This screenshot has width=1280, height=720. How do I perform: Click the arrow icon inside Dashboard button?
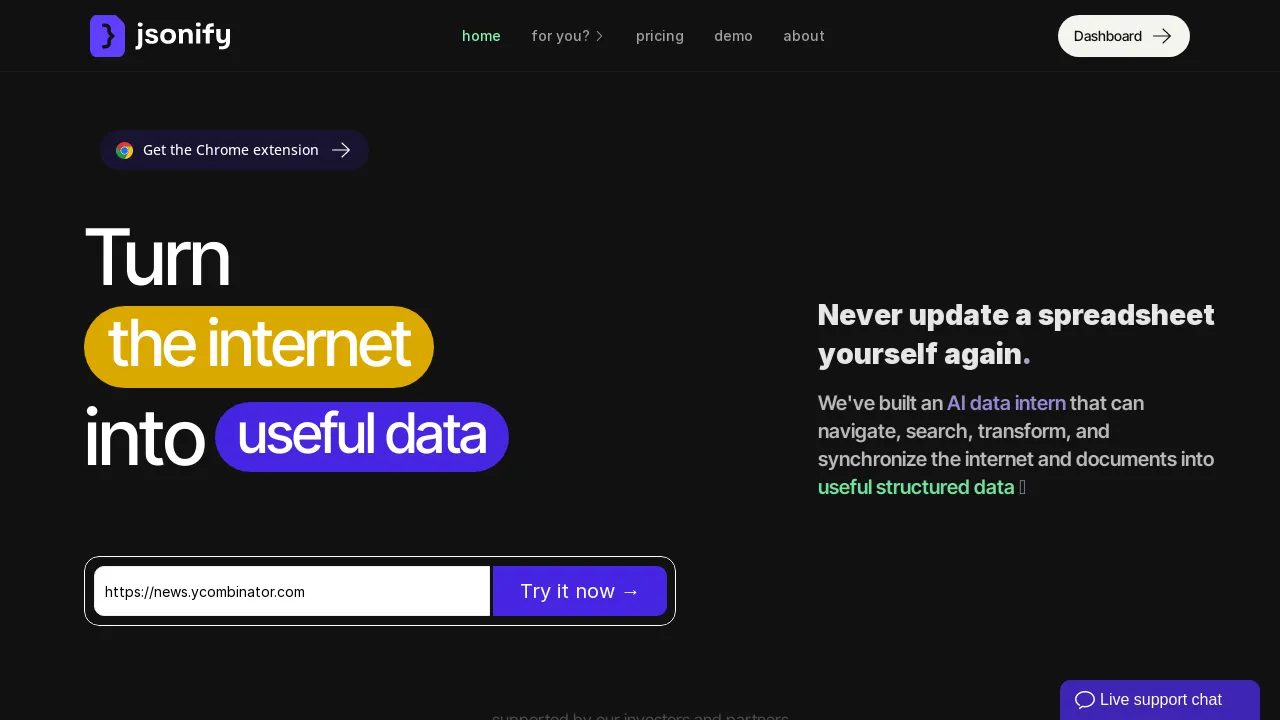(x=1162, y=35)
